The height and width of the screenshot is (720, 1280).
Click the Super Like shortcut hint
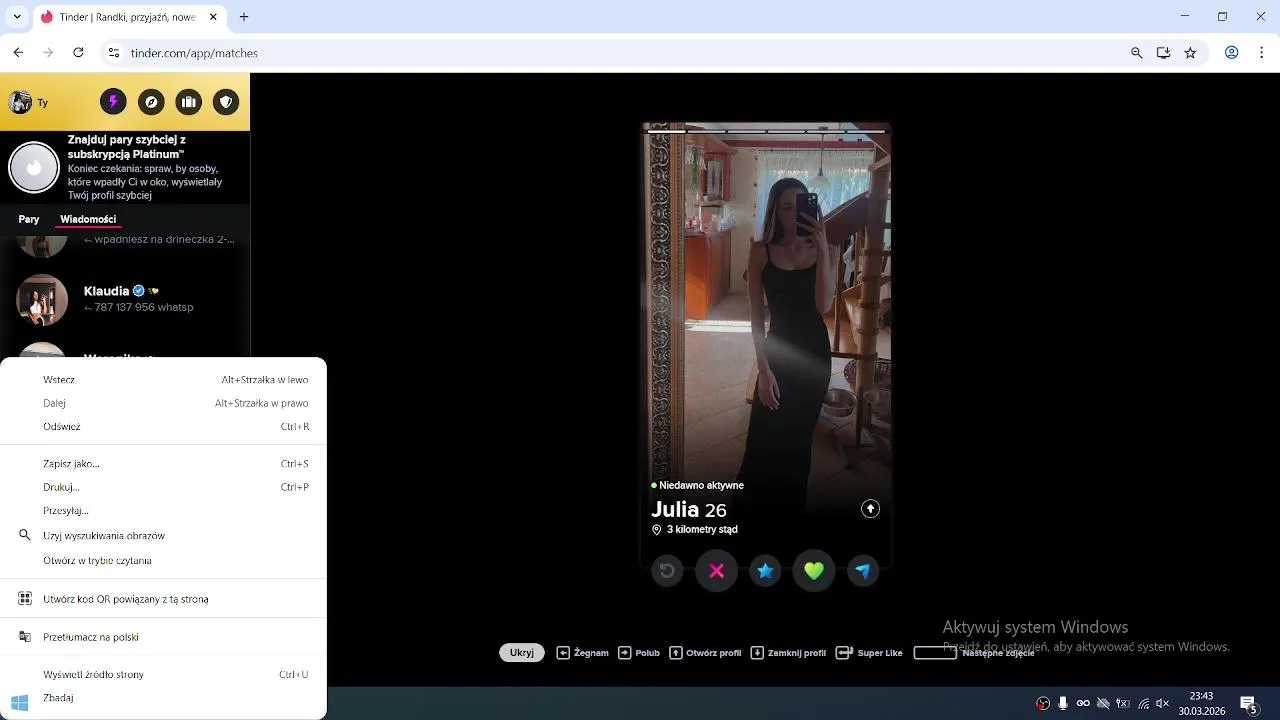[x=869, y=653]
